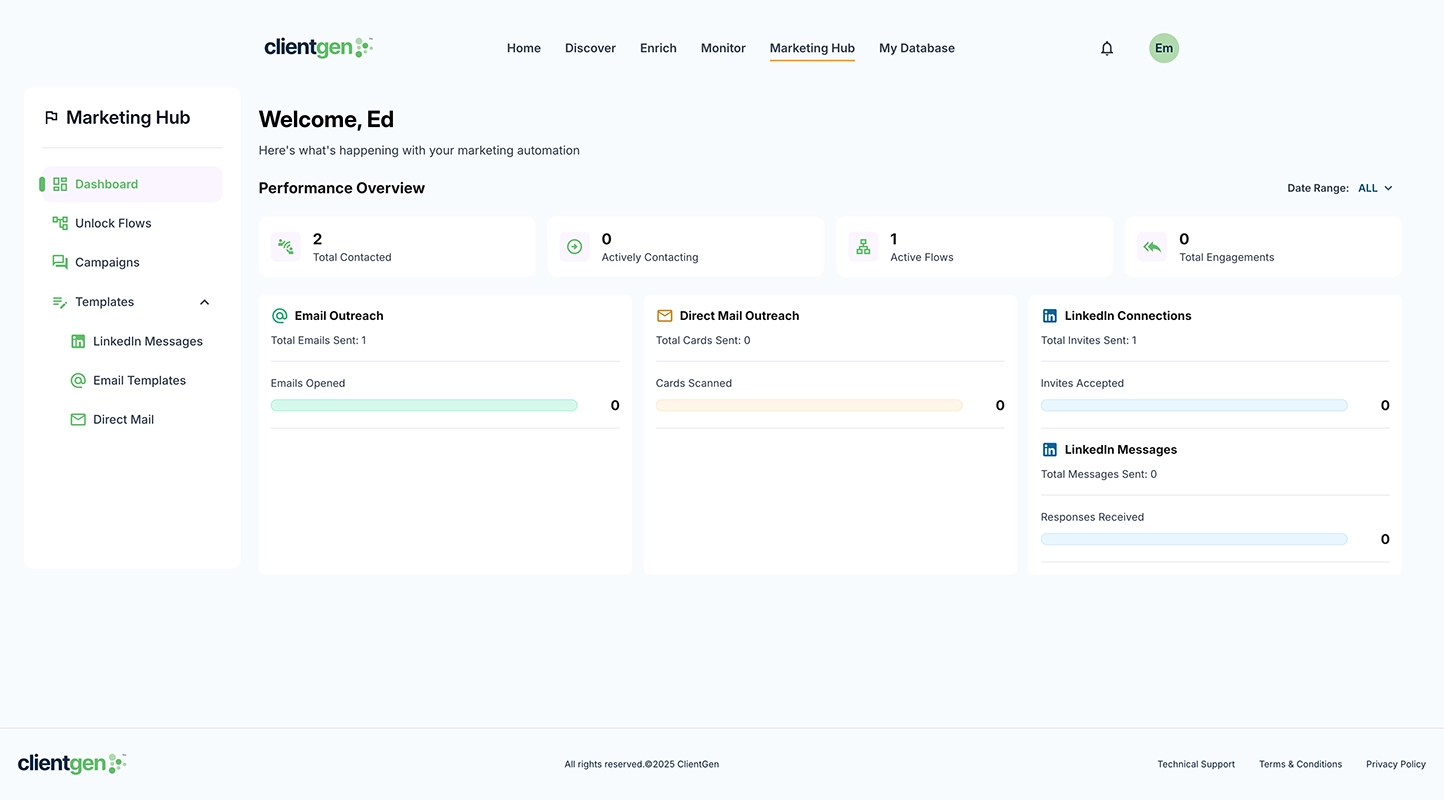Image resolution: width=1444 pixels, height=800 pixels.
Task: Select Campaigns from the sidebar
Action: pos(107,262)
